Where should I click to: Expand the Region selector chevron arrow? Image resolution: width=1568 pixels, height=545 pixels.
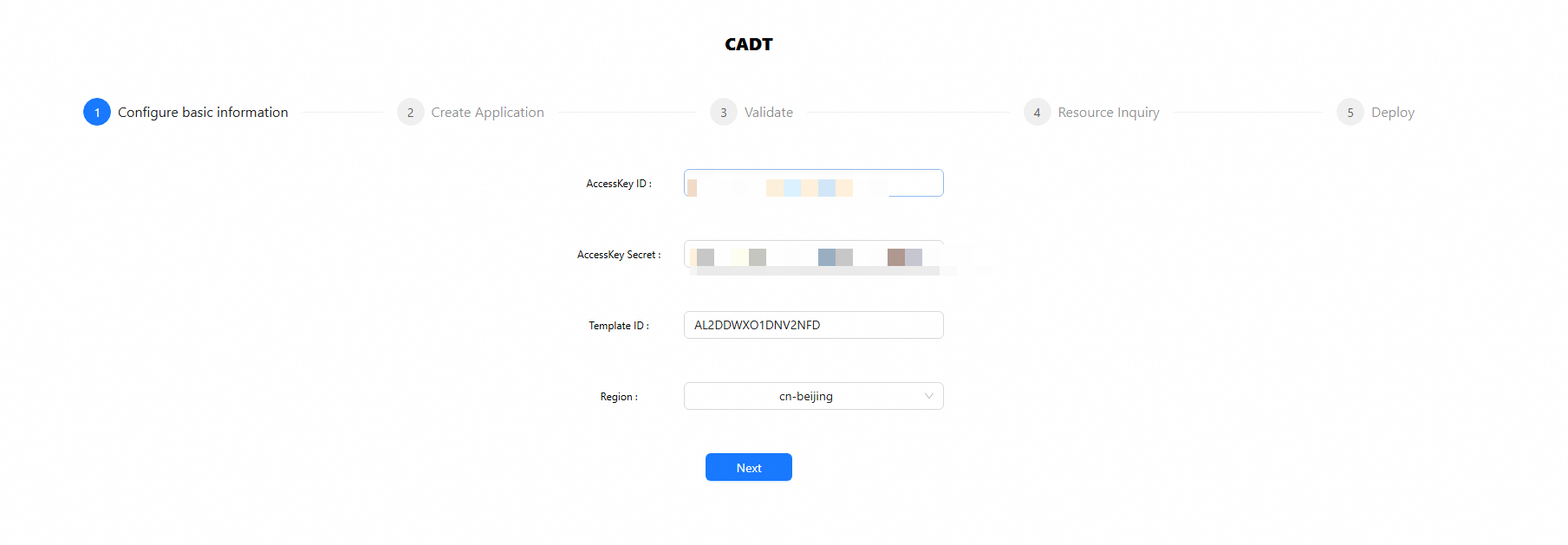tap(928, 396)
